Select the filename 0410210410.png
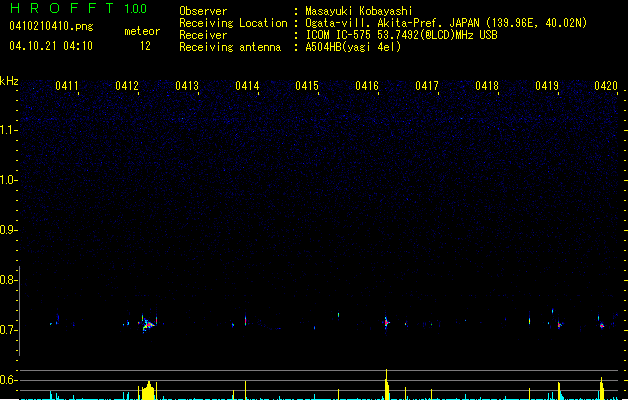 coord(51,26)
